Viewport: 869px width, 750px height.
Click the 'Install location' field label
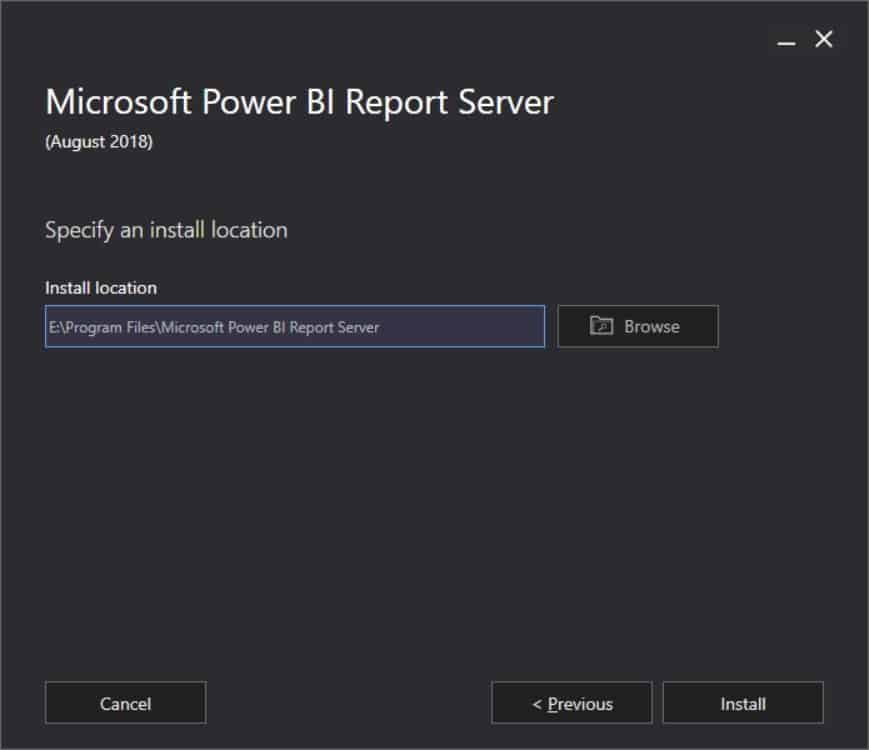[x=101, y=288]
